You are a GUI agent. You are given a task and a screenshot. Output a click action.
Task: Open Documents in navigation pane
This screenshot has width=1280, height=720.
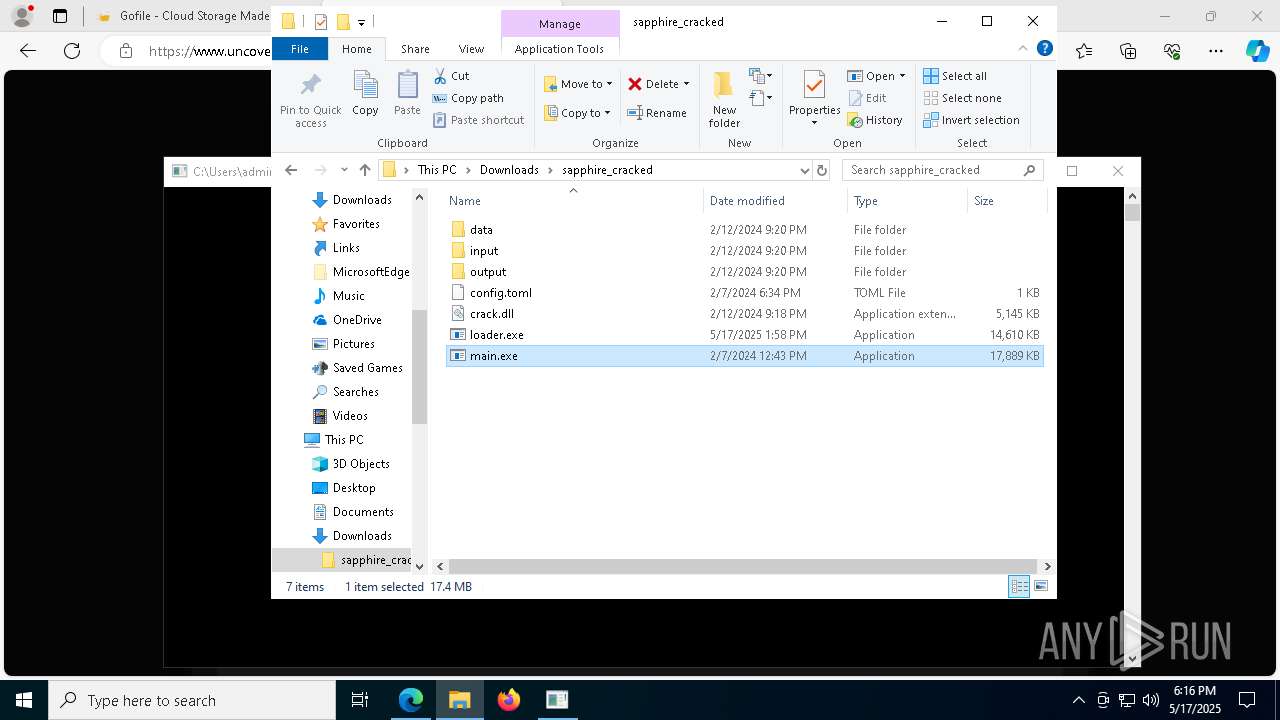[353, 512]
